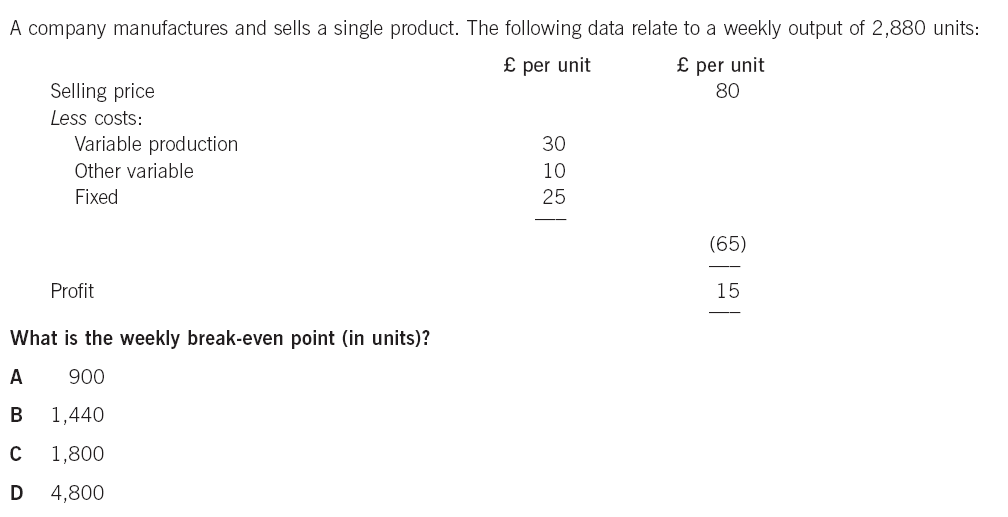Click the Profit row label

tap(72, 291)
